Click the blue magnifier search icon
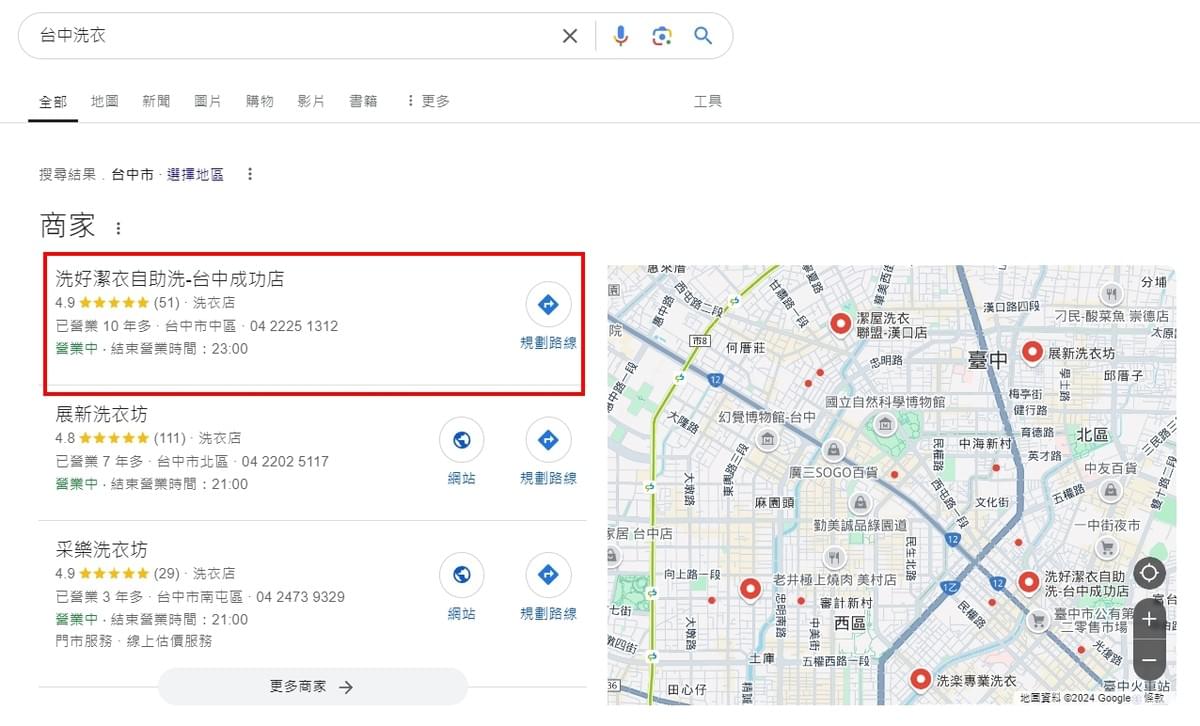This screenshot has height=726, width=1200. [703, 36]
